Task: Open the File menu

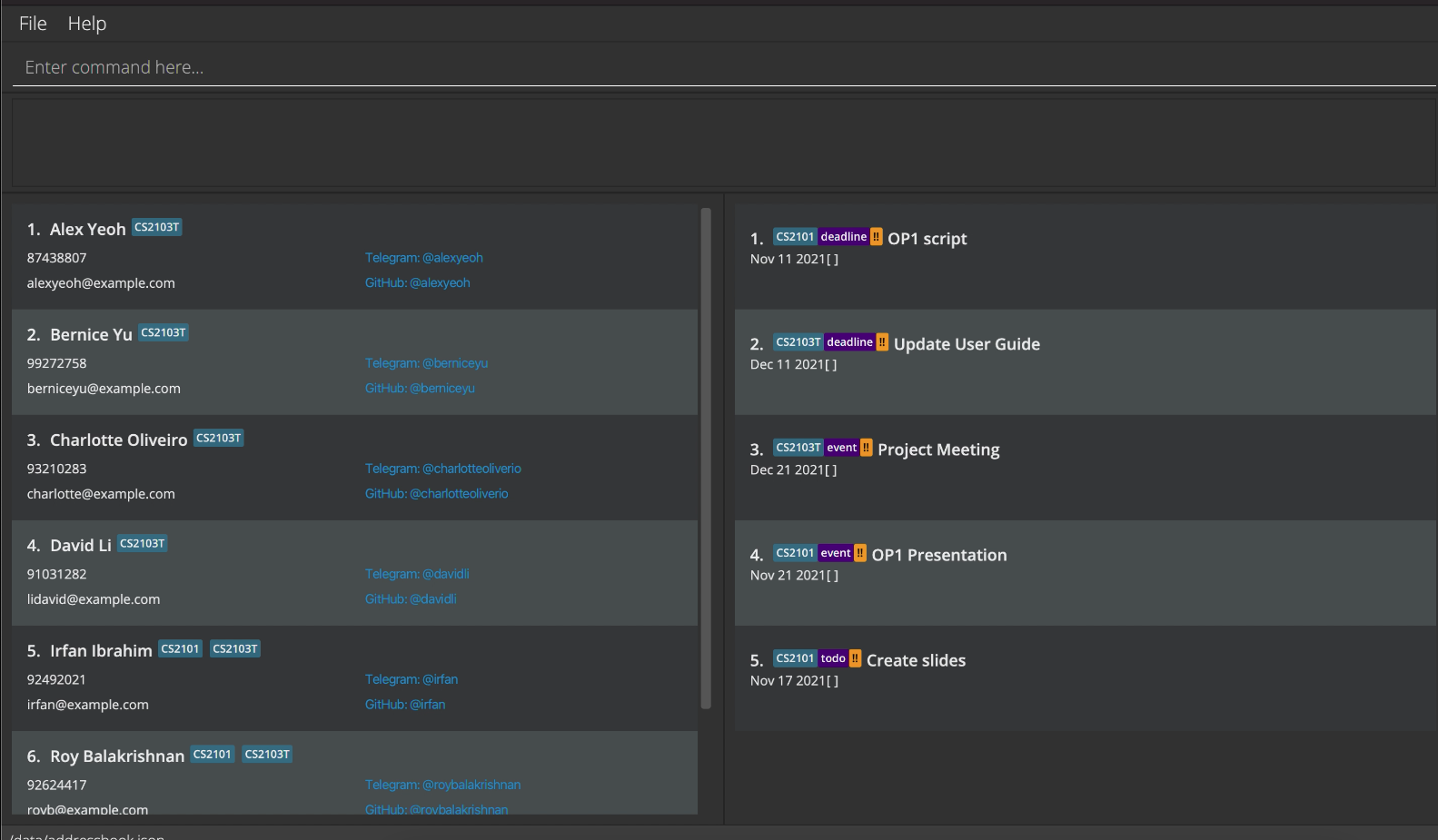Action: pos(33,24)
